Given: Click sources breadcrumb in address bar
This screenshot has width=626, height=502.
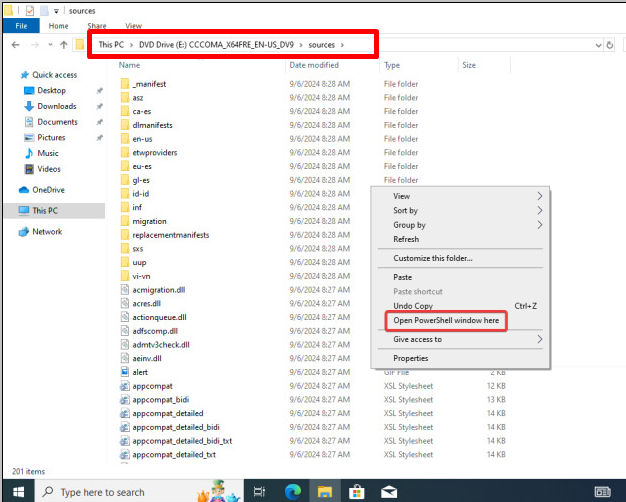Looking at the screenshot, I should pos(321,45).
